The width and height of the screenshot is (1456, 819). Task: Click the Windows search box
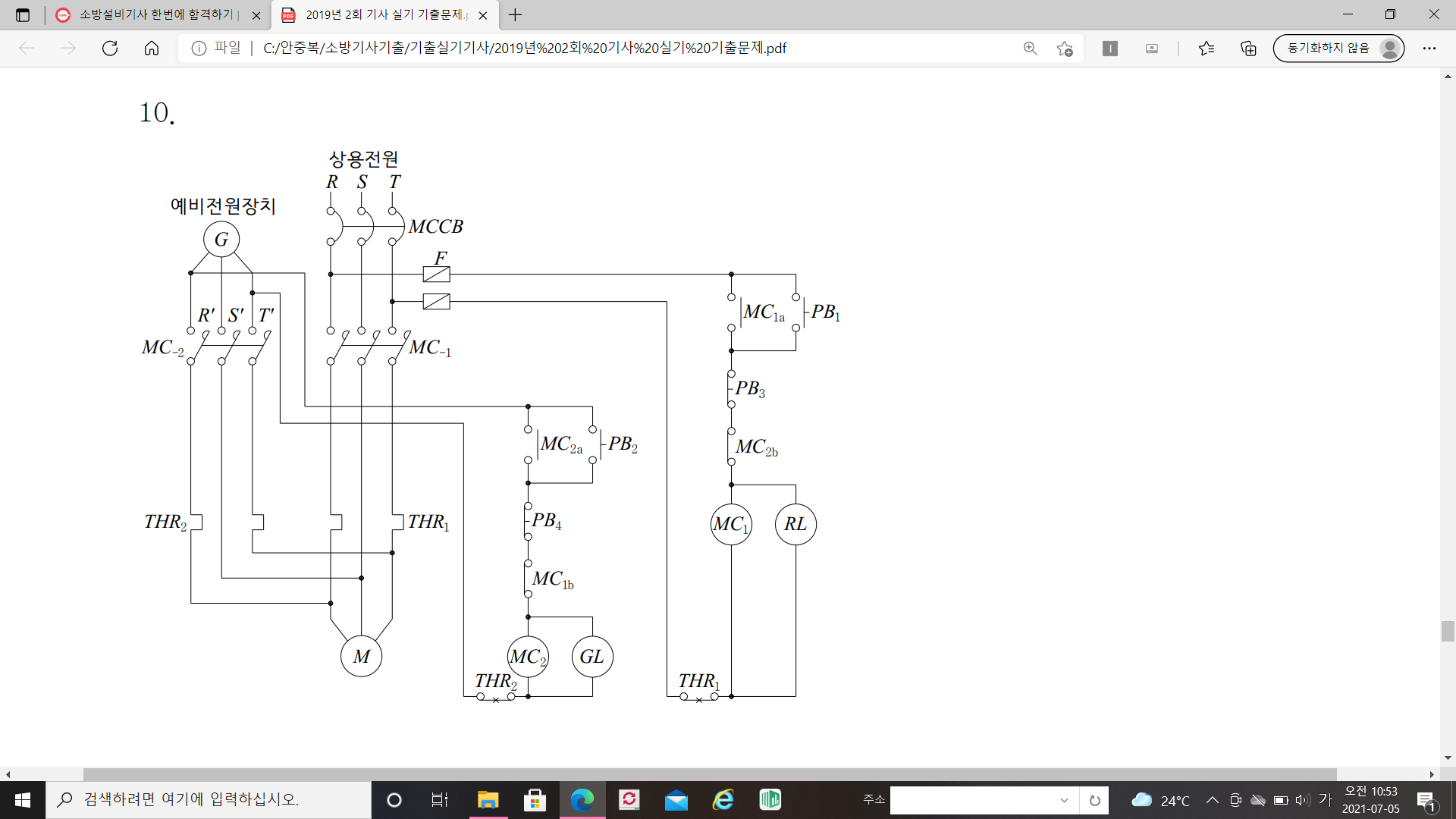coord(209,799)
